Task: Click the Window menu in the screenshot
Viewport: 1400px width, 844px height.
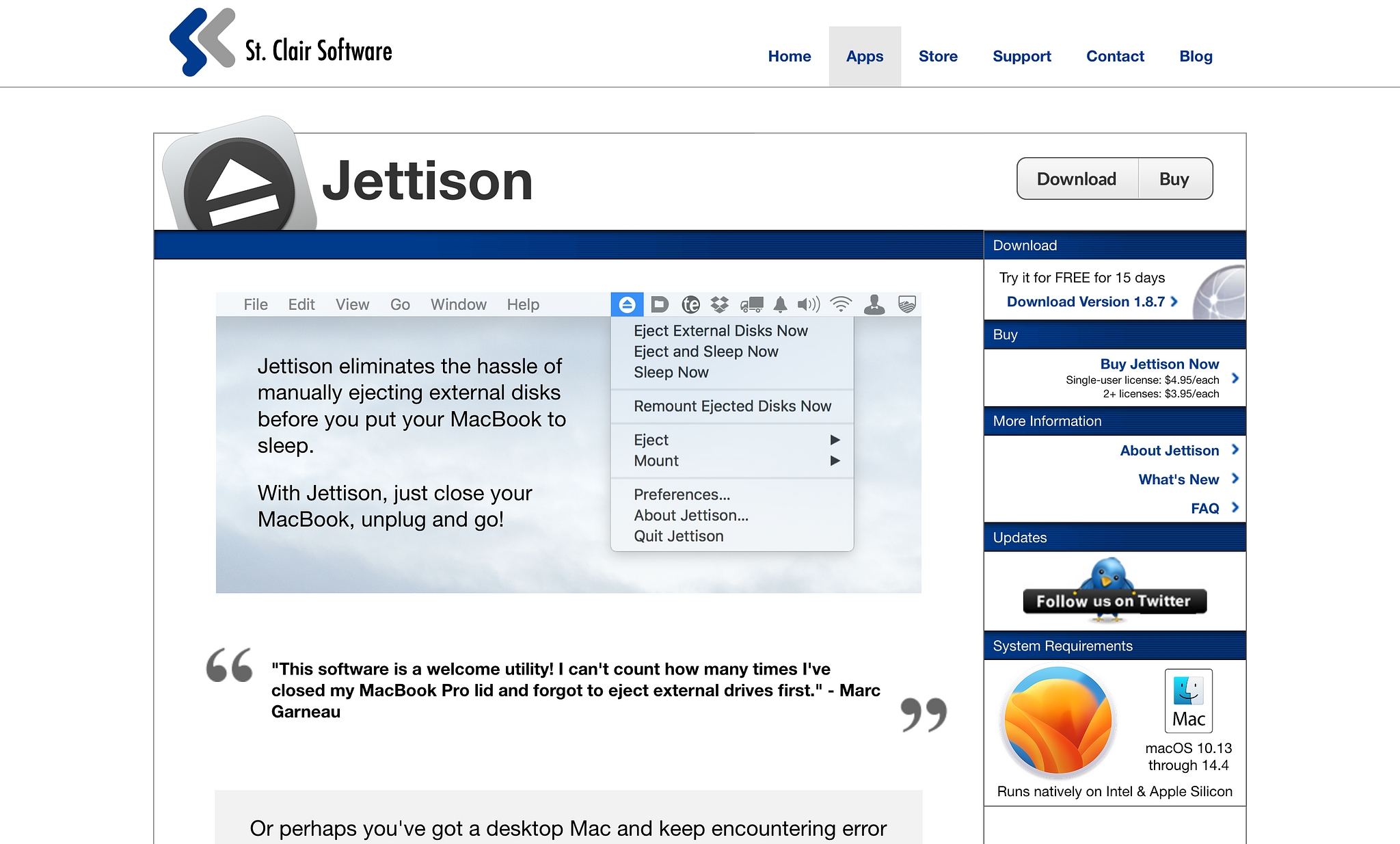Action: pos(458,304)
